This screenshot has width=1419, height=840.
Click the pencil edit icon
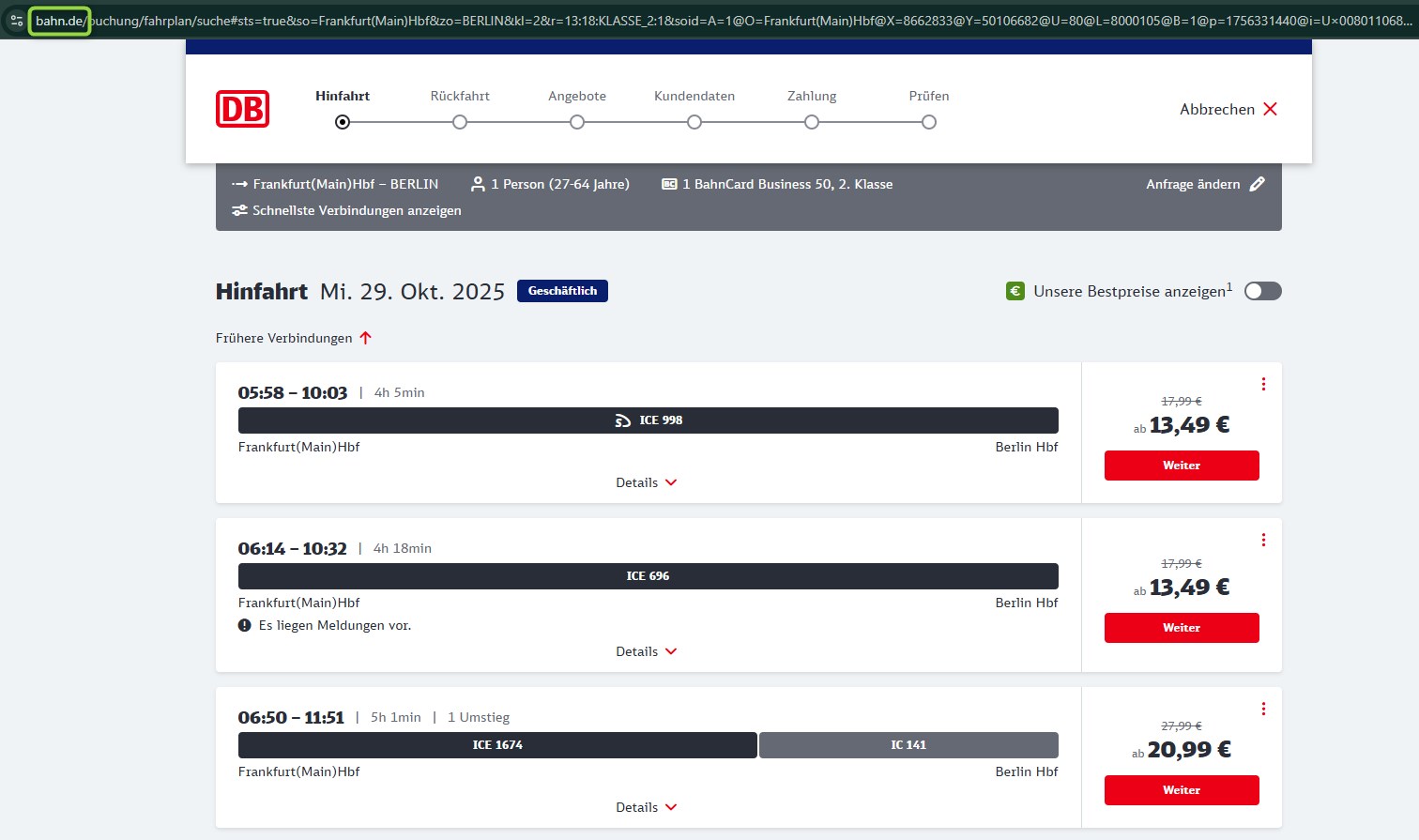click(1258, 184)
